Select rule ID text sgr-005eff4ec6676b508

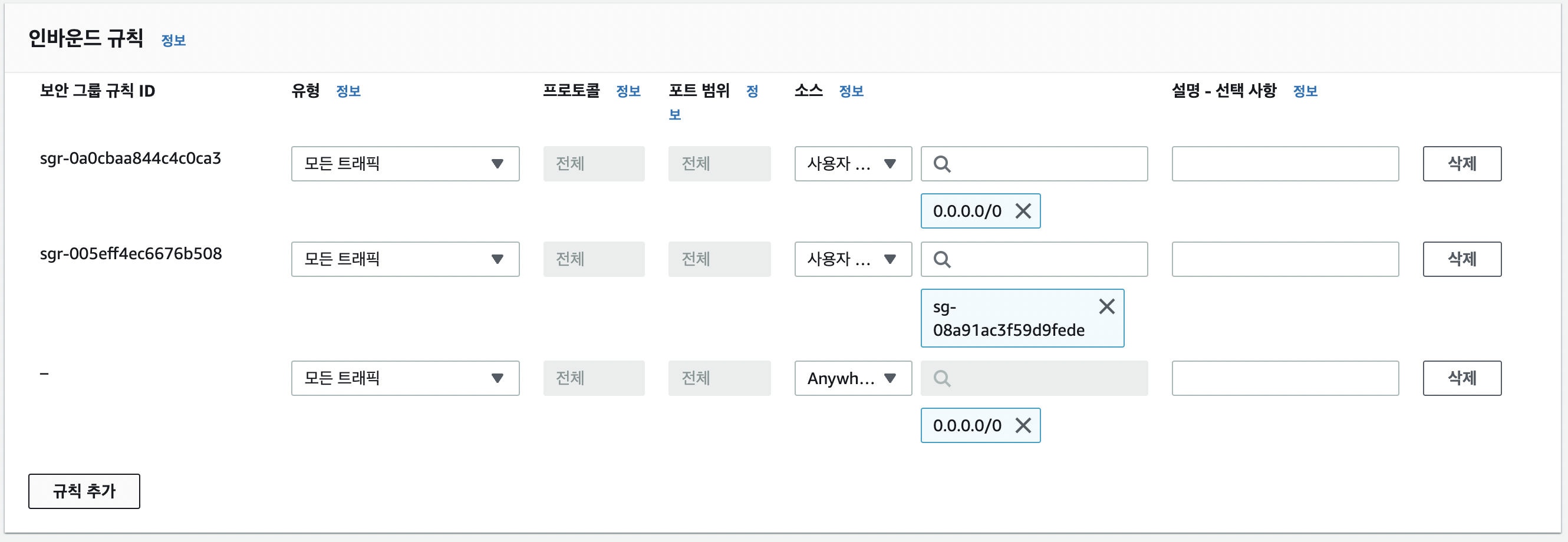[131, 254]
